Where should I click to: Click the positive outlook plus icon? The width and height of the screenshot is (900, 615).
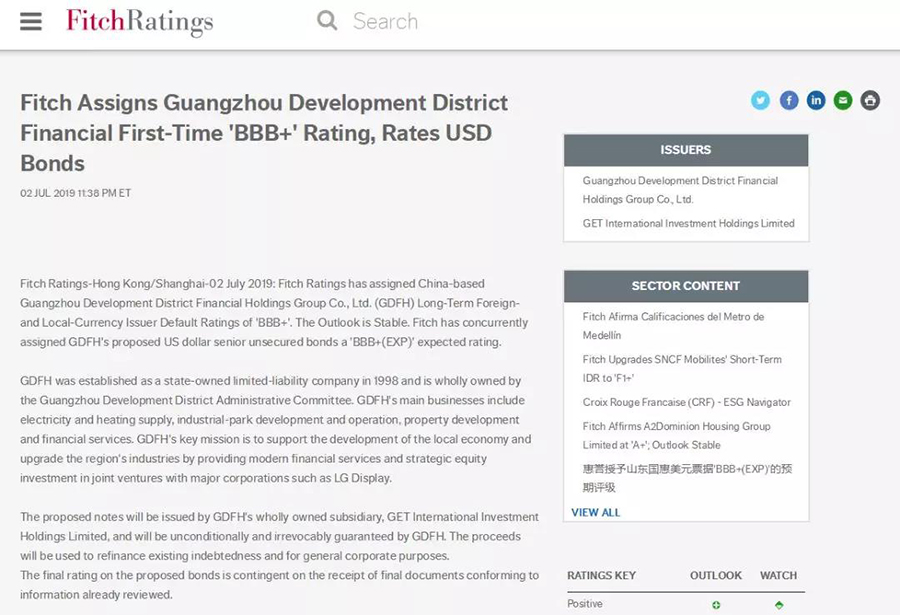pyautogui.click(x=716, y=605)
